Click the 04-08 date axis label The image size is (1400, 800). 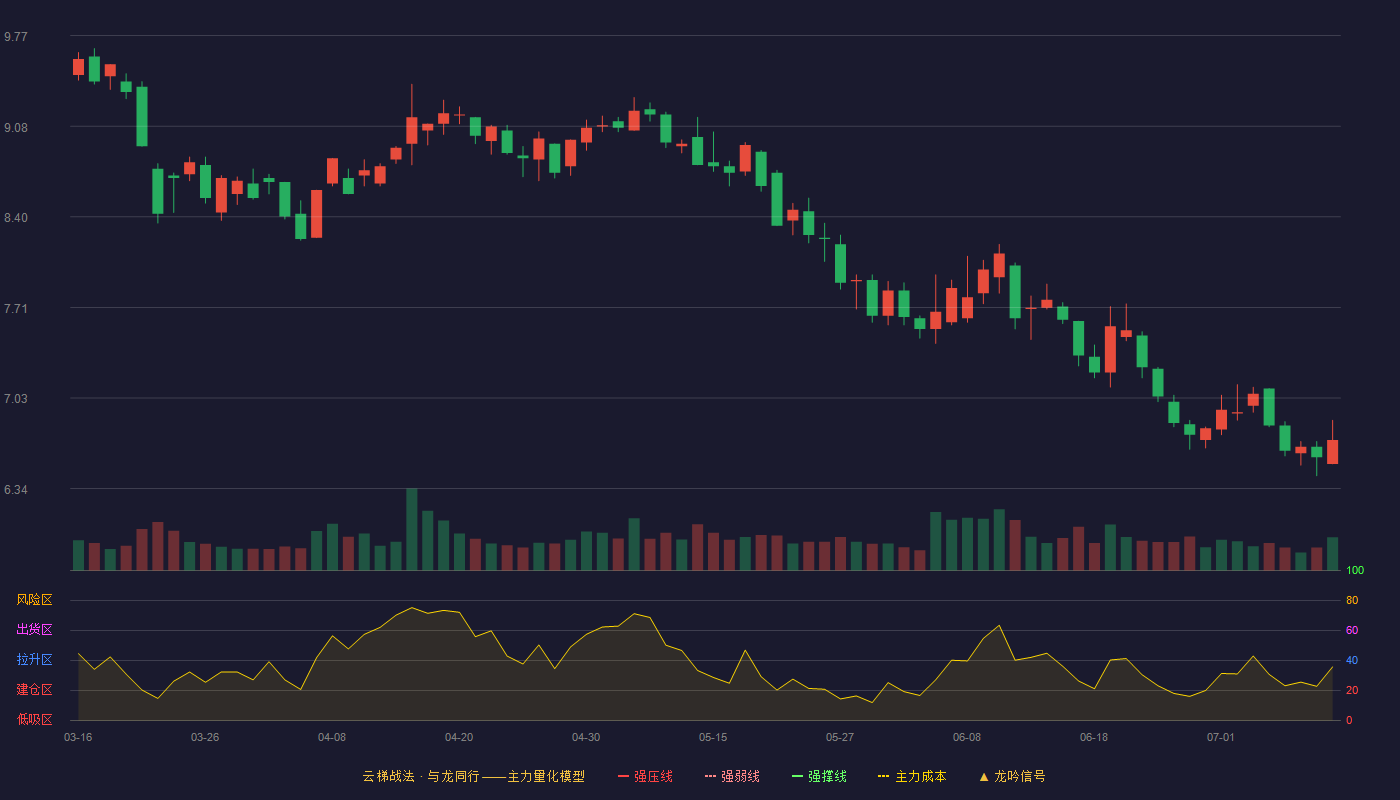coord(332,737)
